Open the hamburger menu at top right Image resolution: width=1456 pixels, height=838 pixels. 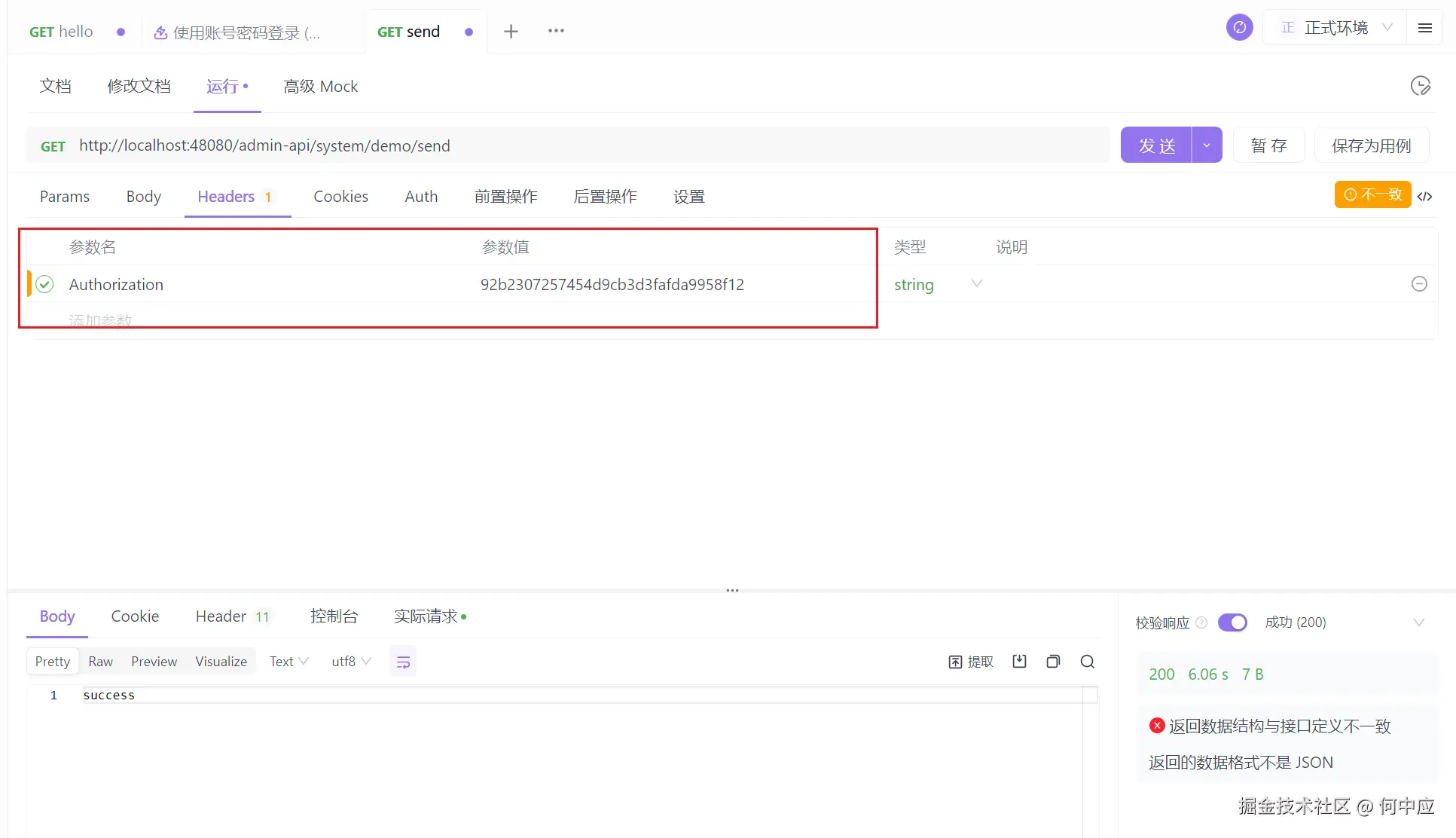point(1425,27)
